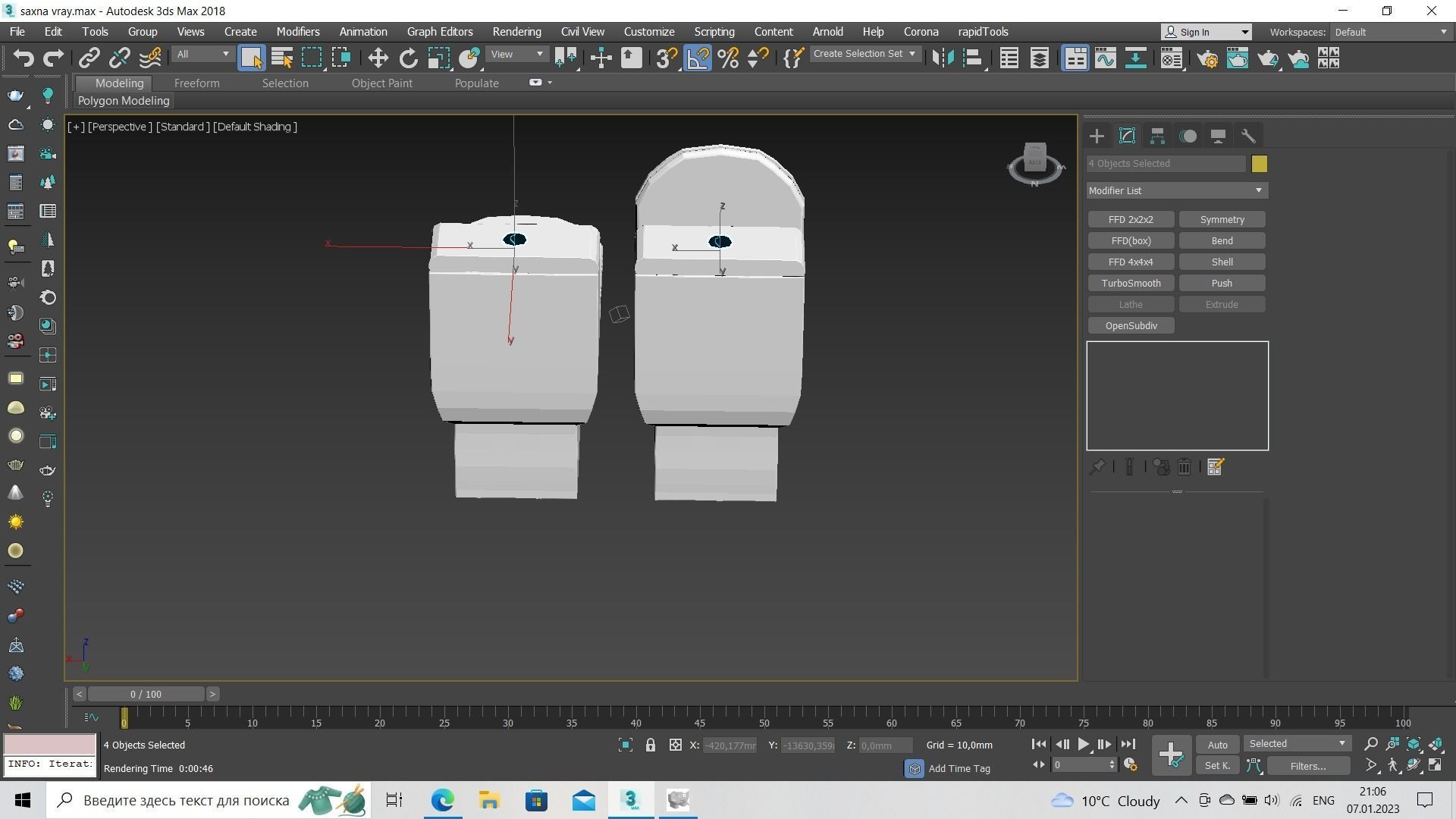Open Schematic View icon
The width and height of the screenshot is (1456, 819).
click(1135, 58)
